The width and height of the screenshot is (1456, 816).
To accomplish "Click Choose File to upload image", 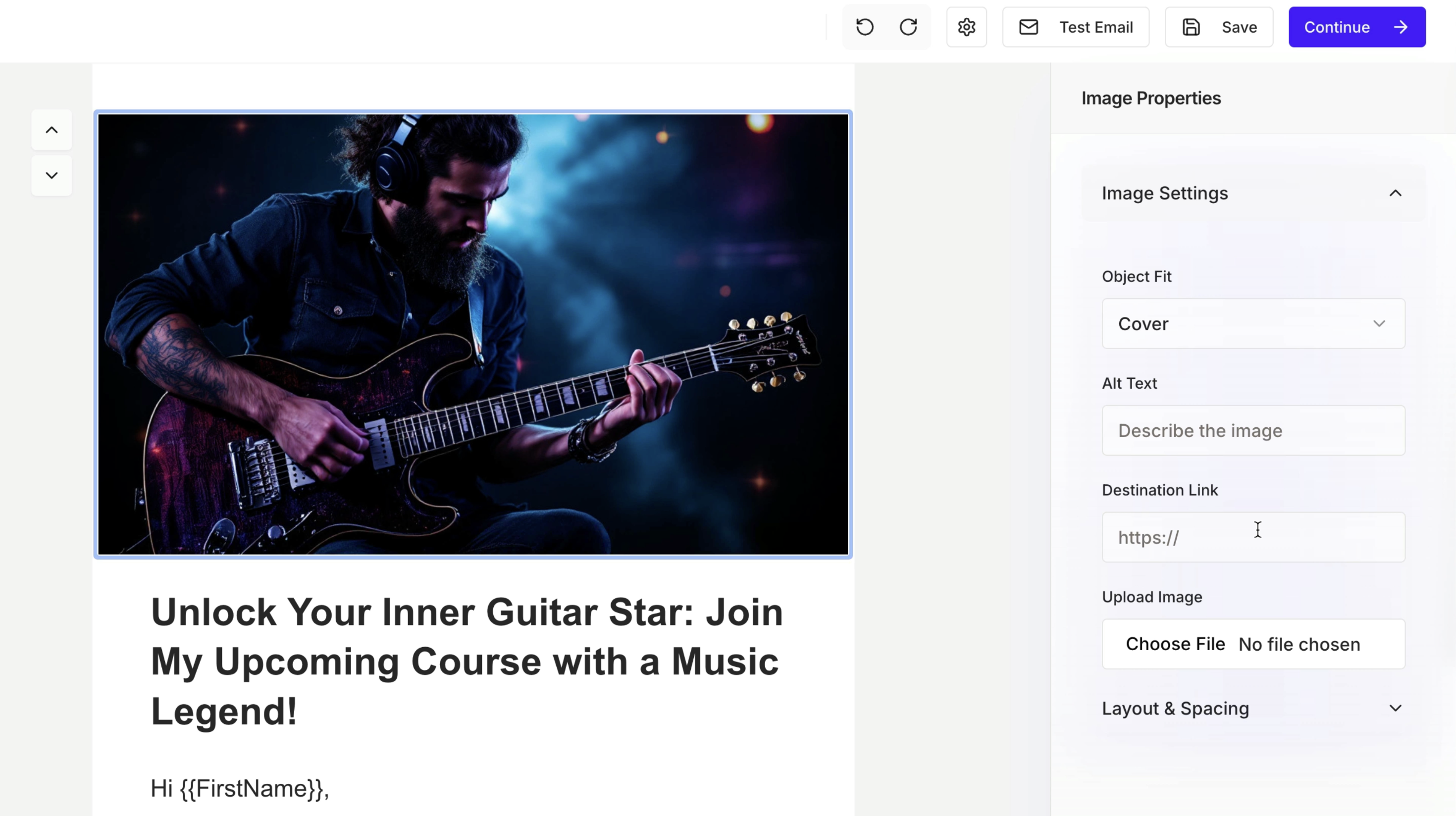I will (1175, 644).
